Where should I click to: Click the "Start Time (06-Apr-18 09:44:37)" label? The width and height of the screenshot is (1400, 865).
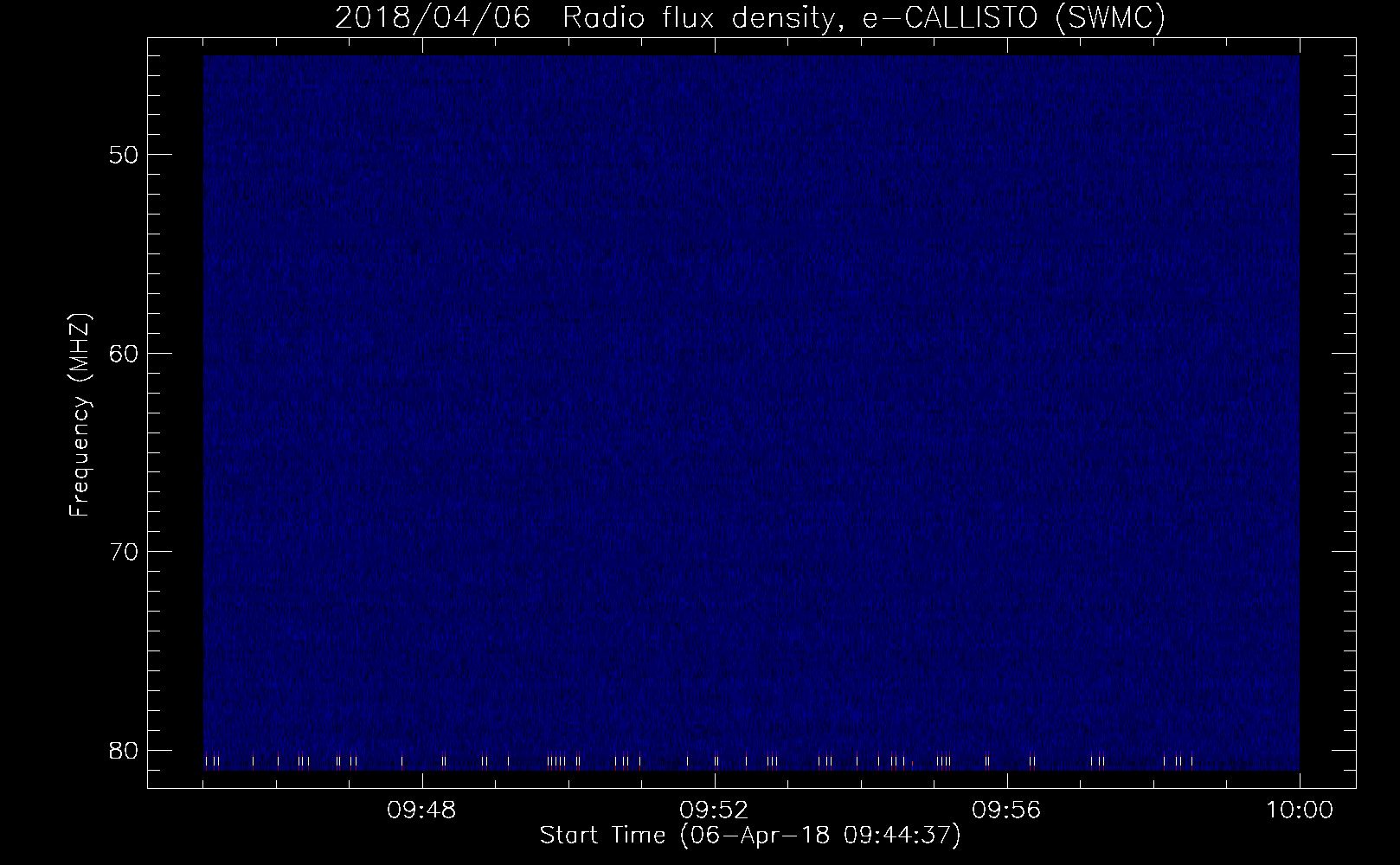click(750, 836)
